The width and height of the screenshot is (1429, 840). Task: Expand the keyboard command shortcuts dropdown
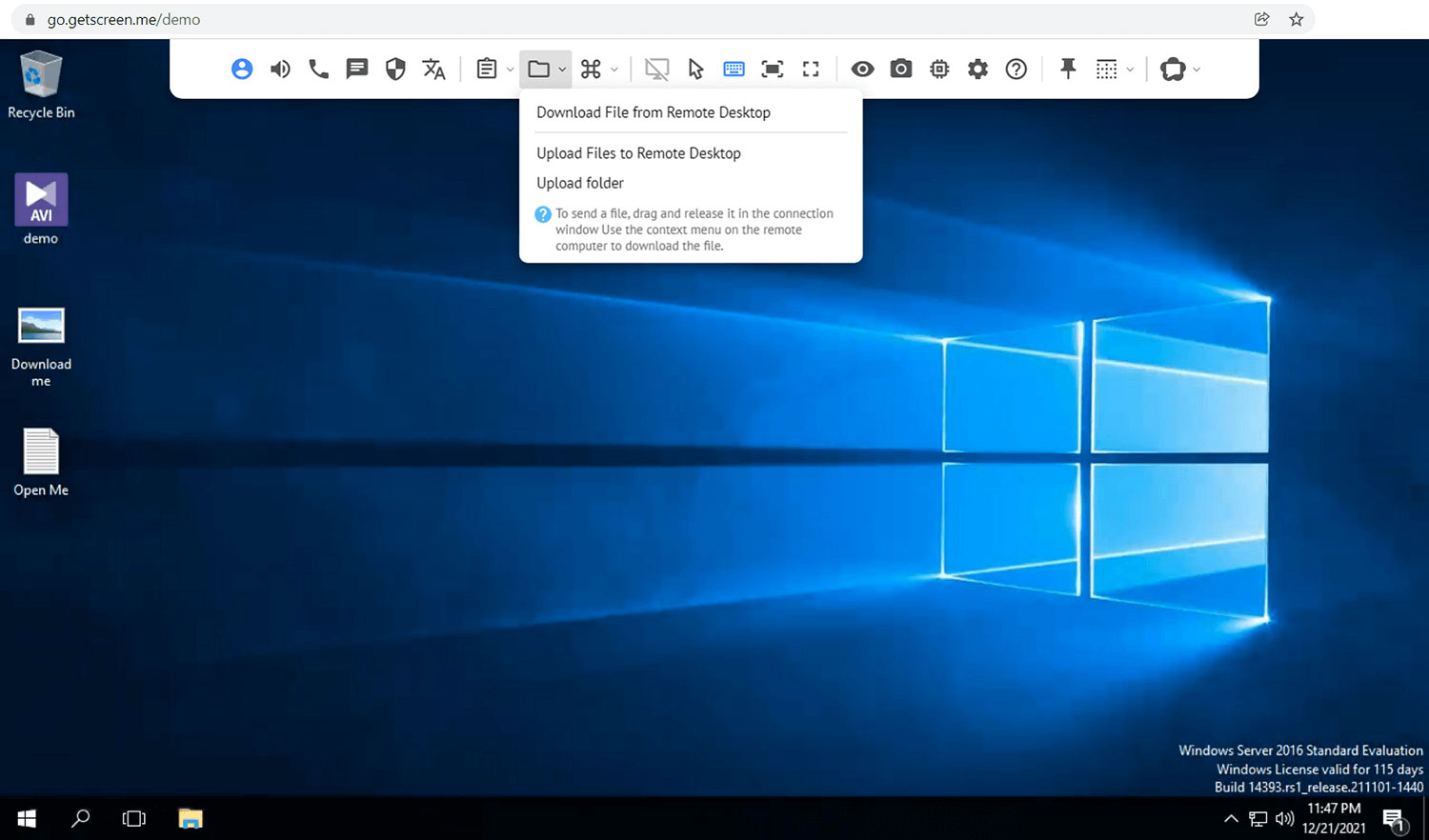tap(614, 70)
